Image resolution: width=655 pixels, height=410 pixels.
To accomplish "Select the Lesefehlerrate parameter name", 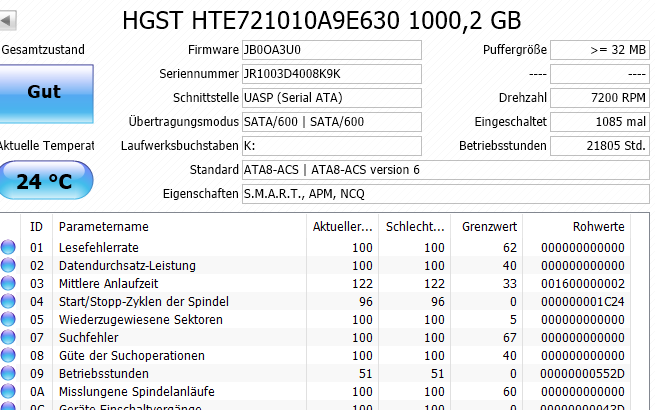I will coord(99,247).
